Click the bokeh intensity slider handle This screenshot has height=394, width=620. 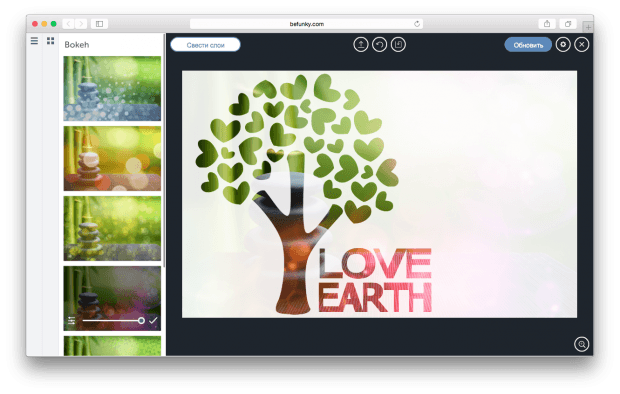[x=141, y=321]
